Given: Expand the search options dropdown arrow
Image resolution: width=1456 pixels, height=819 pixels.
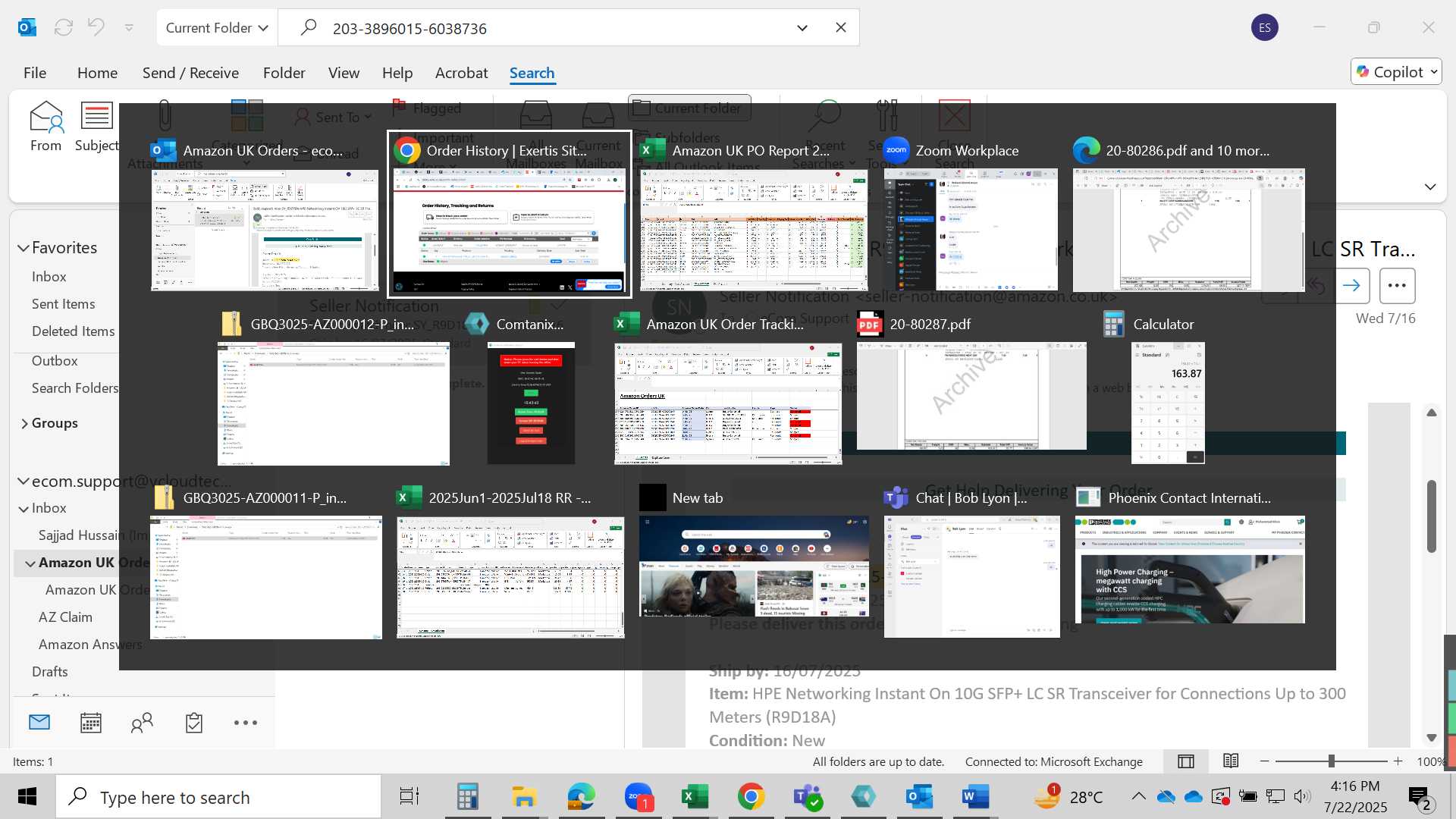Looking at the screenshot, I should pyautogui.click(x=802, y=28).
